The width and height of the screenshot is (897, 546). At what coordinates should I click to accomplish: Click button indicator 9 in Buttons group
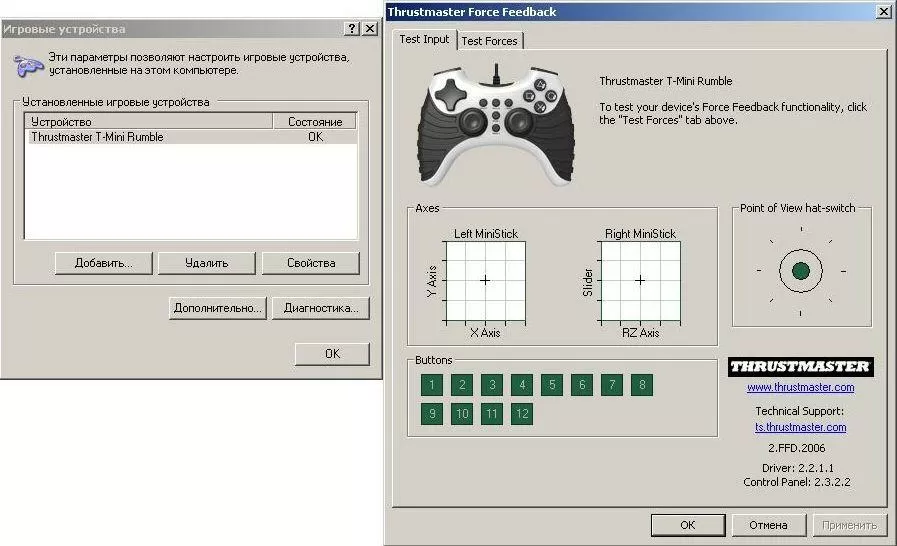(x=432, y=414)
